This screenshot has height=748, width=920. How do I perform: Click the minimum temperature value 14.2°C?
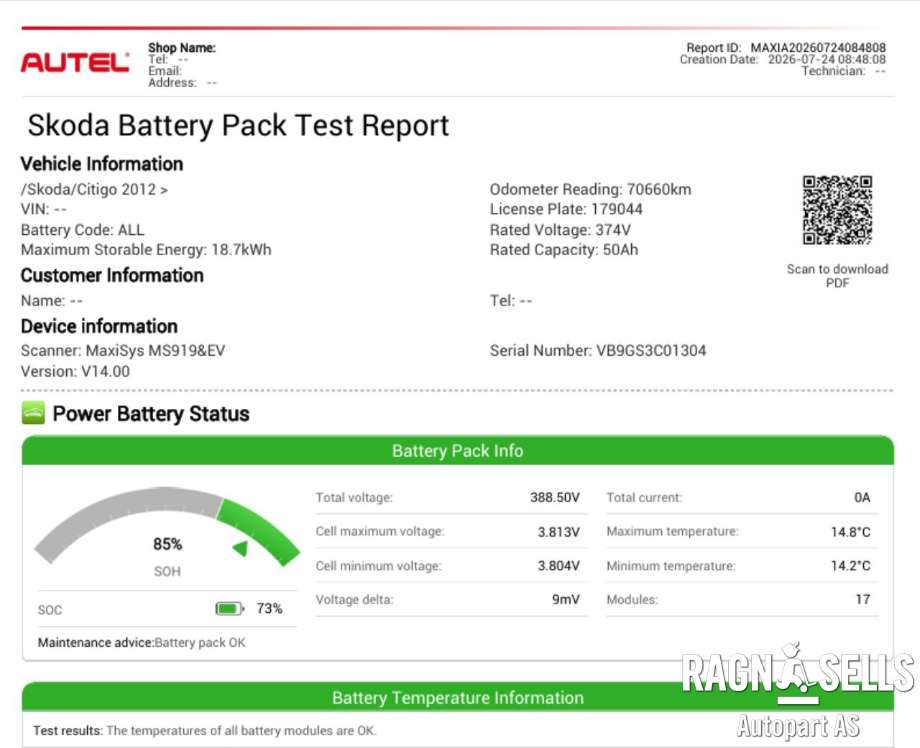pyautogui.click(x=851, y=566)
